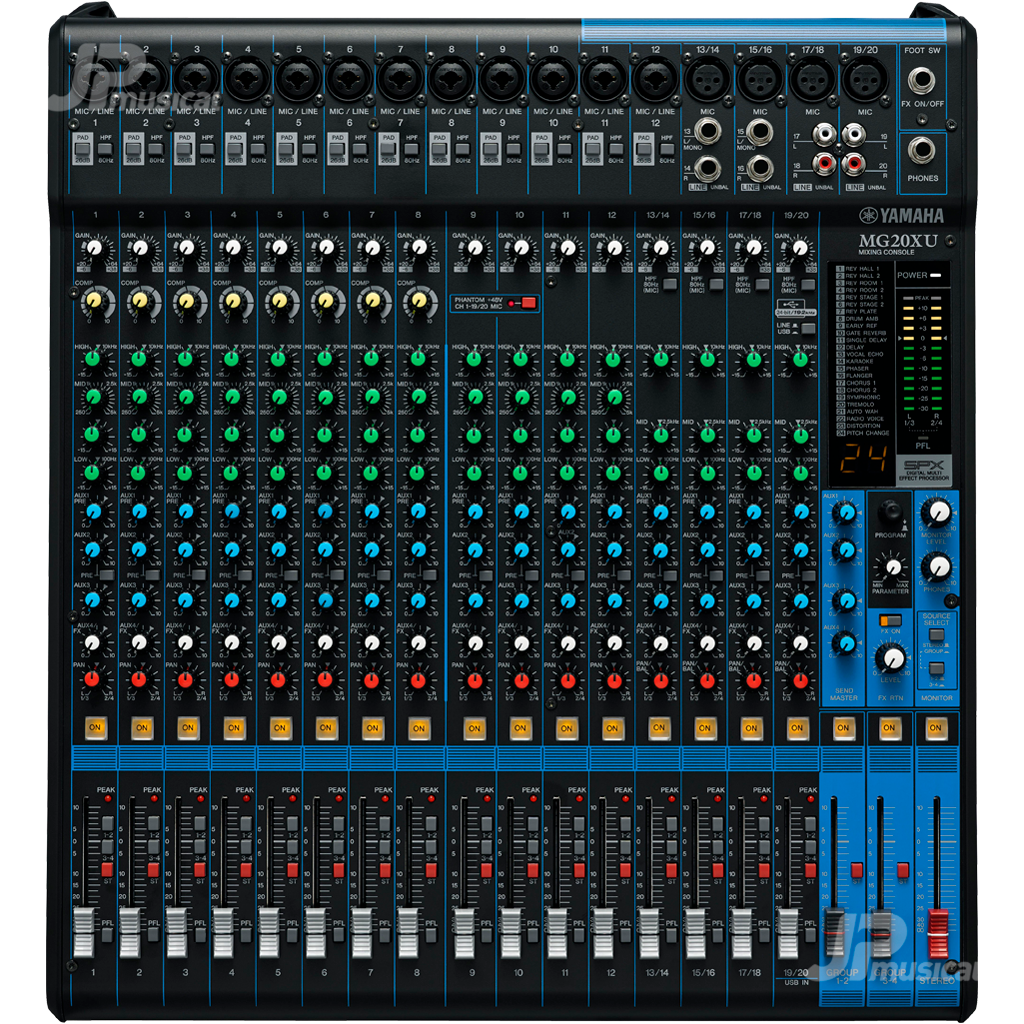Click the 'MG20XU' model name text
Viewport: 1024px width, 1024px height.
pos(897,240)
